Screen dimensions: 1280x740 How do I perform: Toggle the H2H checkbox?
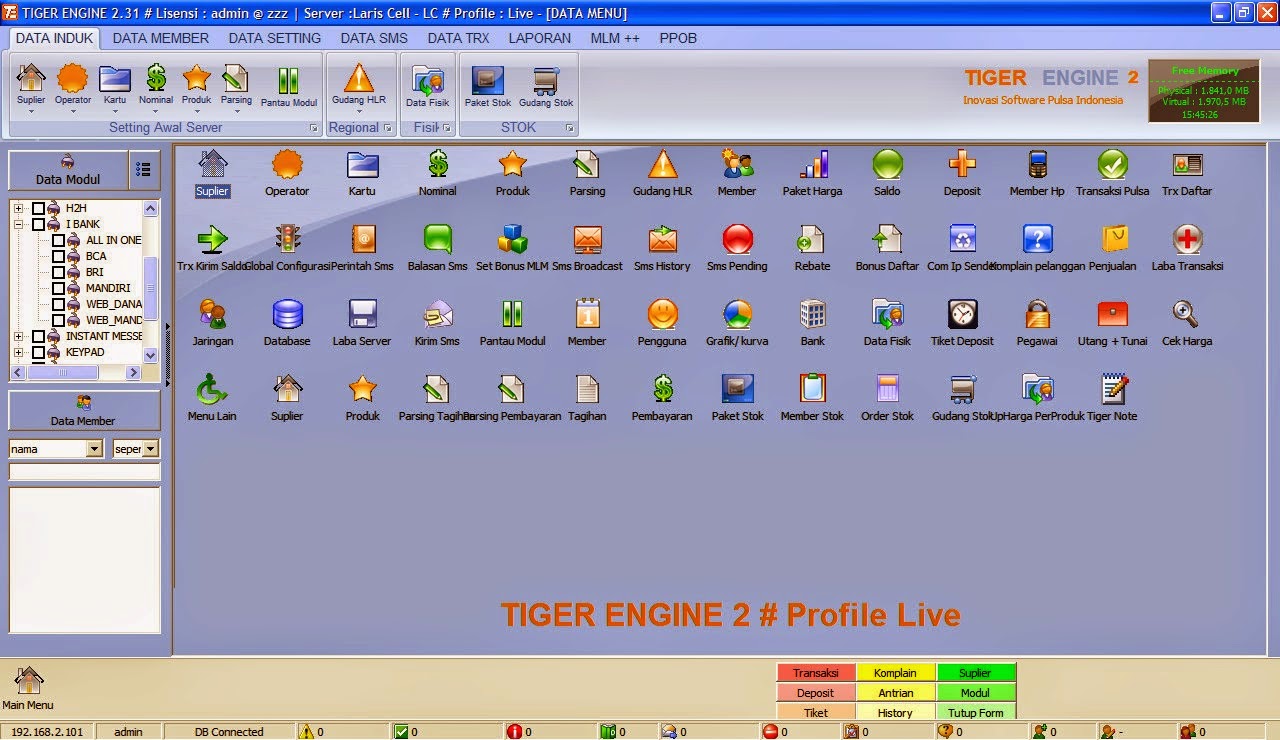click(x=37, y=208)
